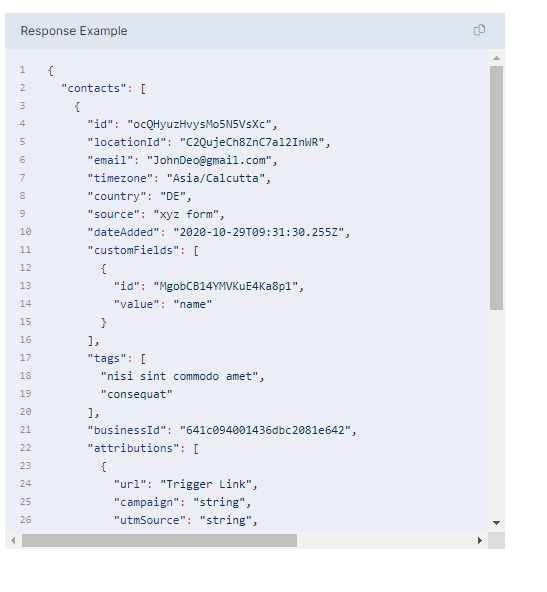Click the vertical scrollbar up arrow
Image resolution: width=547 pixels, height=592 pixels.
tap(496, 58)
